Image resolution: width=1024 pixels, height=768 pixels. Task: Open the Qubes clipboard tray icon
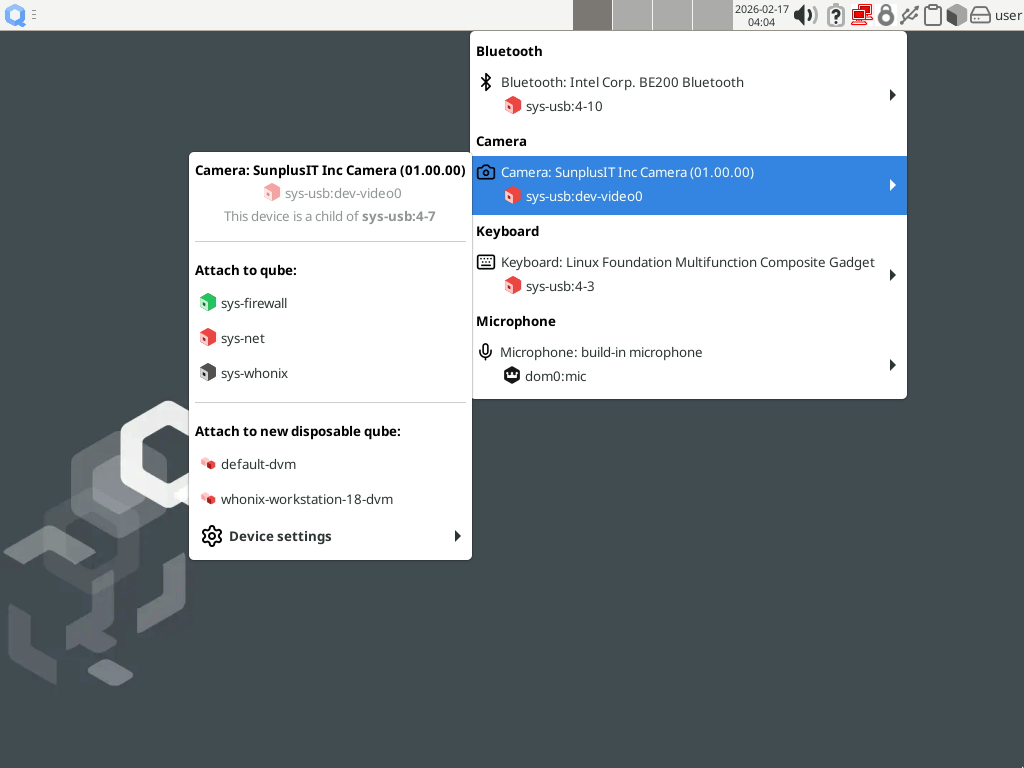coord(933,15)
